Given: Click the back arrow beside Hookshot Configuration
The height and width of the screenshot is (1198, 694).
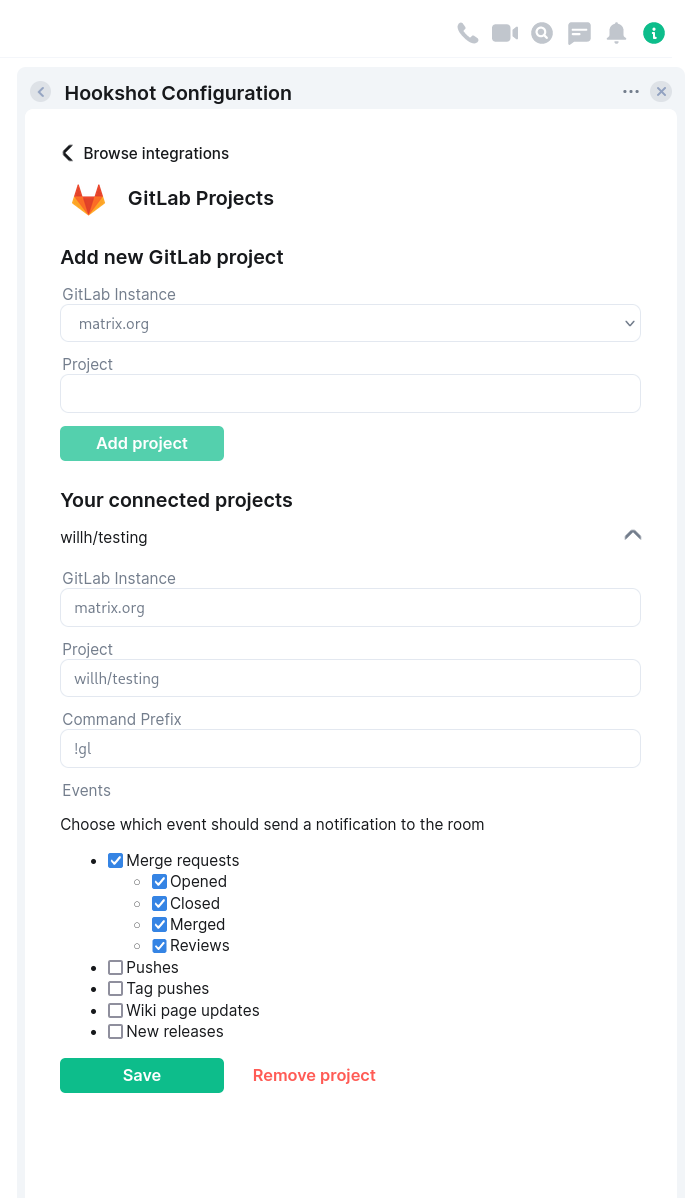Looking at the screenshot, I should point(40,92).
